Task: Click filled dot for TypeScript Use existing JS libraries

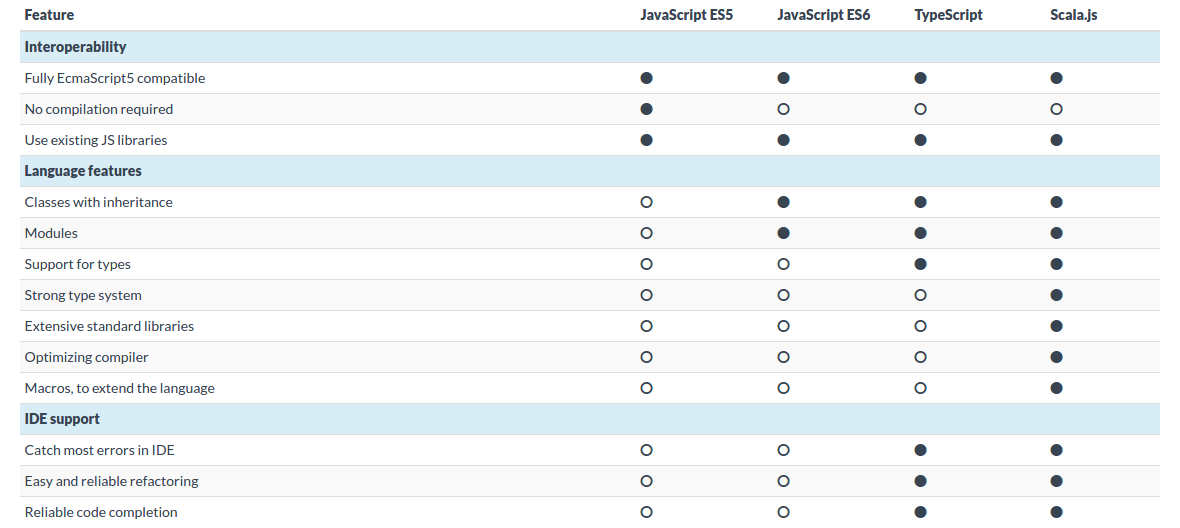Action: [x=920, y=140]
